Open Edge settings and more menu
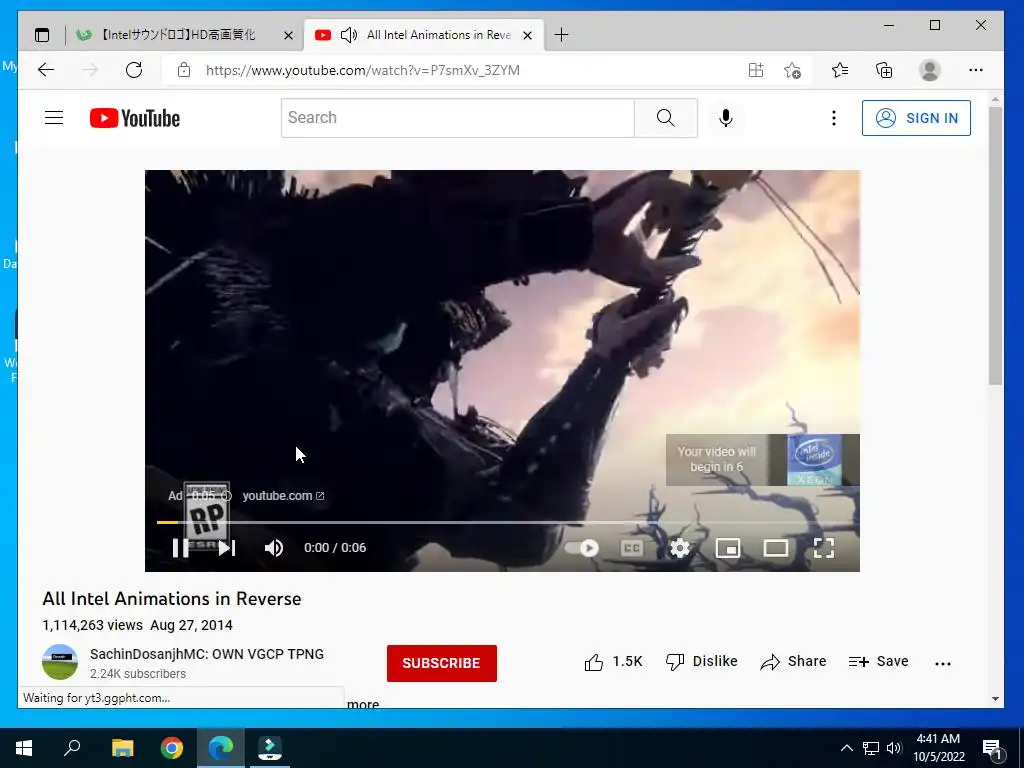The width and height of the screenshot is (1024, 768). click(976, 70)
